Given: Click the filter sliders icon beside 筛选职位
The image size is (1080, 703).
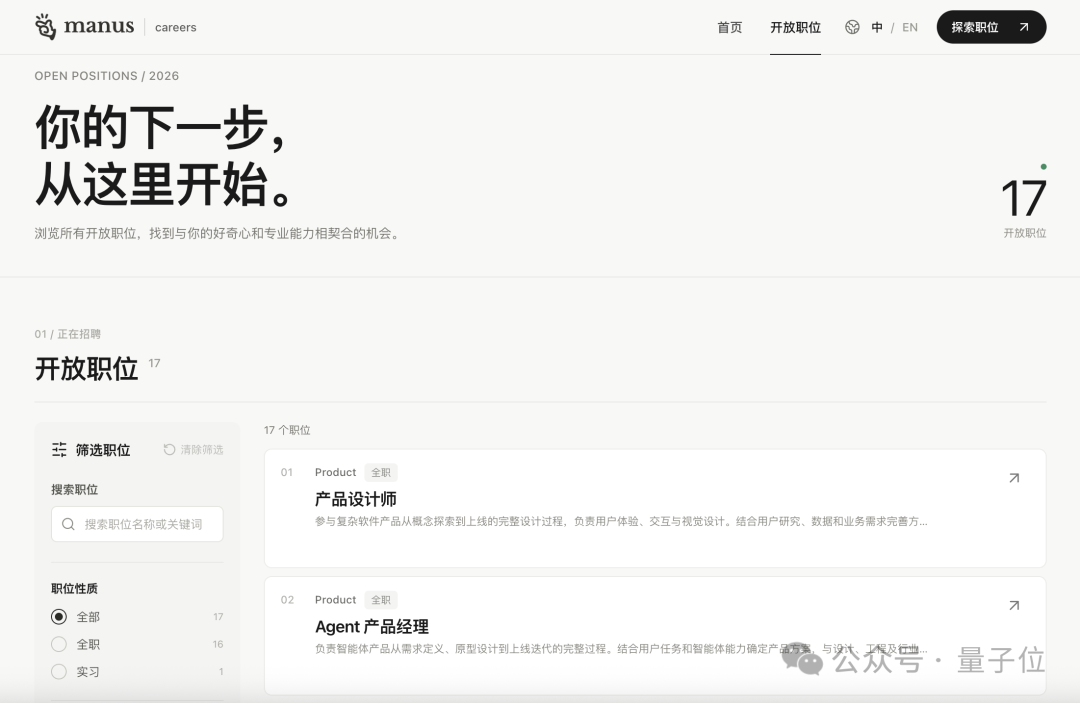Looking at the screenshot, I should tap(59, 450).
